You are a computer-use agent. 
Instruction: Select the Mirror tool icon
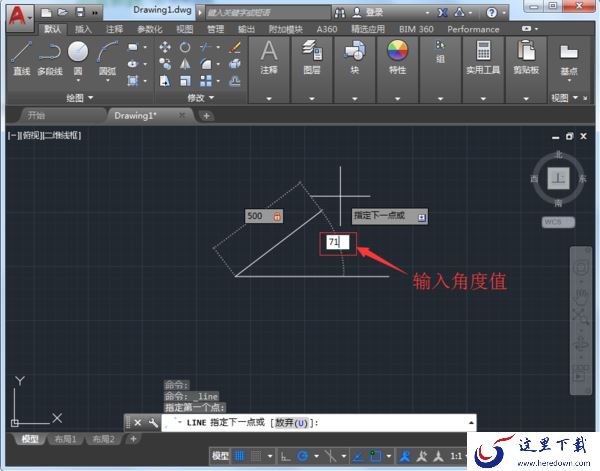pyautogui.click(x=185, y=64)
